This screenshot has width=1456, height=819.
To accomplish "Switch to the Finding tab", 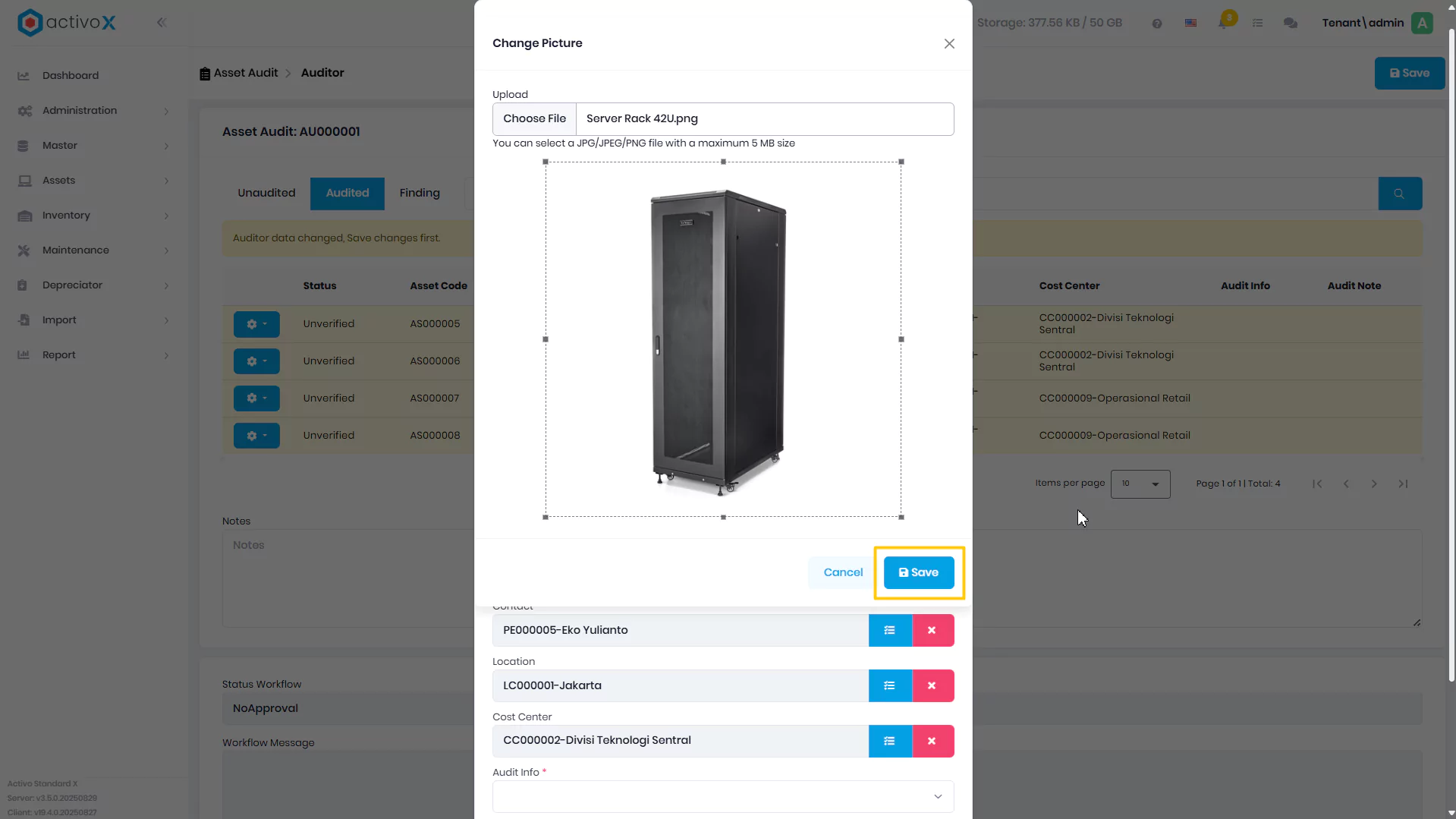I will (420, 194).
